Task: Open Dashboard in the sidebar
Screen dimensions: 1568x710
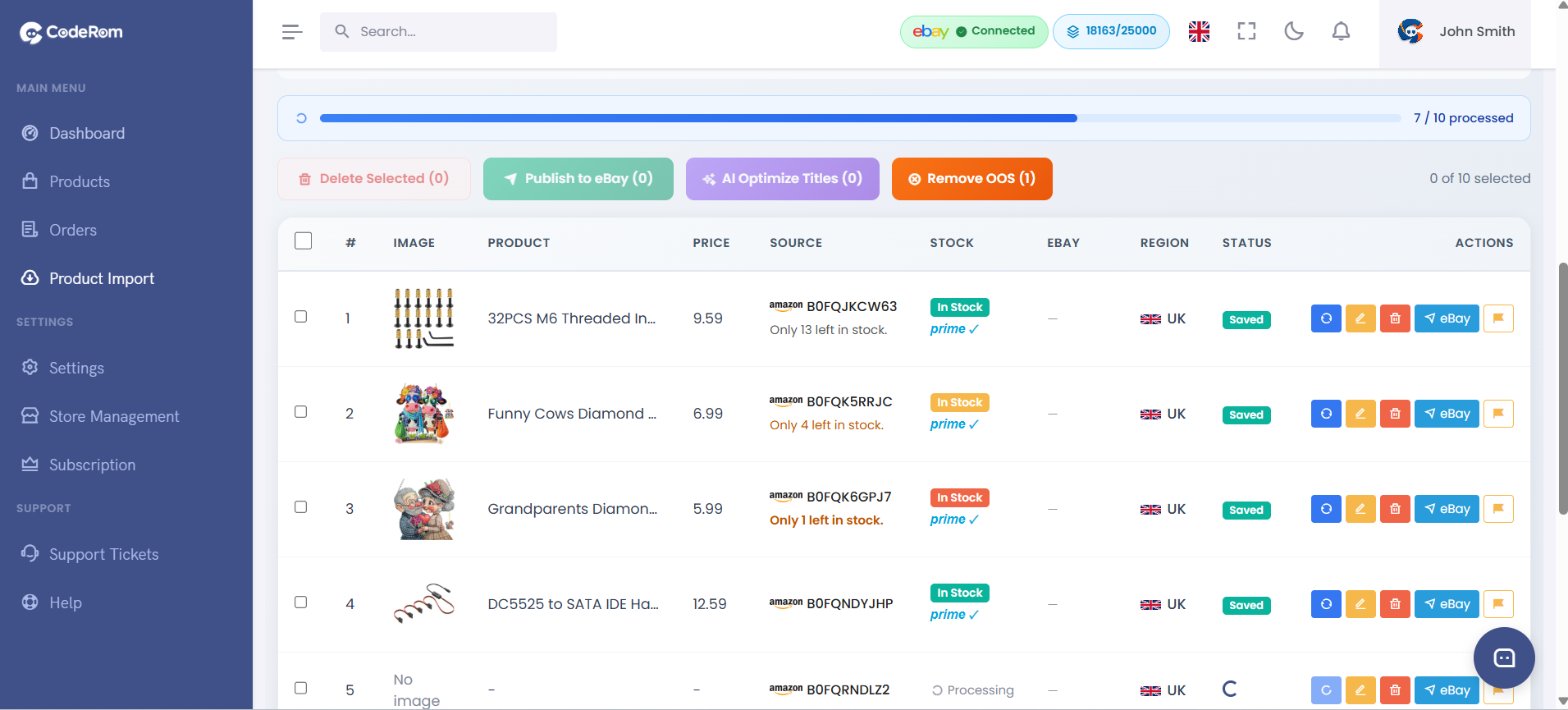Action: [86, 133]
